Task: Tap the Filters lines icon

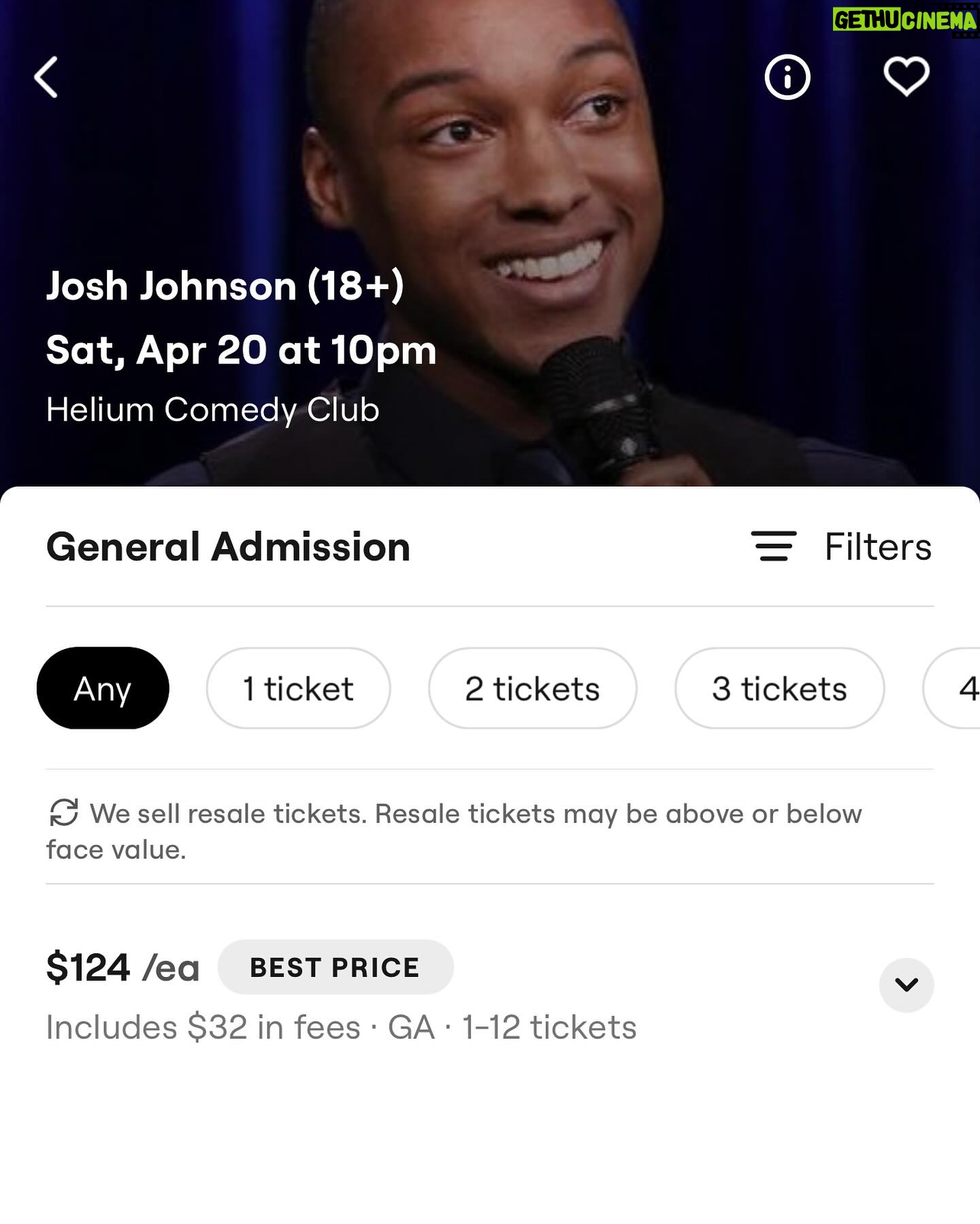Action: coord(774,546)
